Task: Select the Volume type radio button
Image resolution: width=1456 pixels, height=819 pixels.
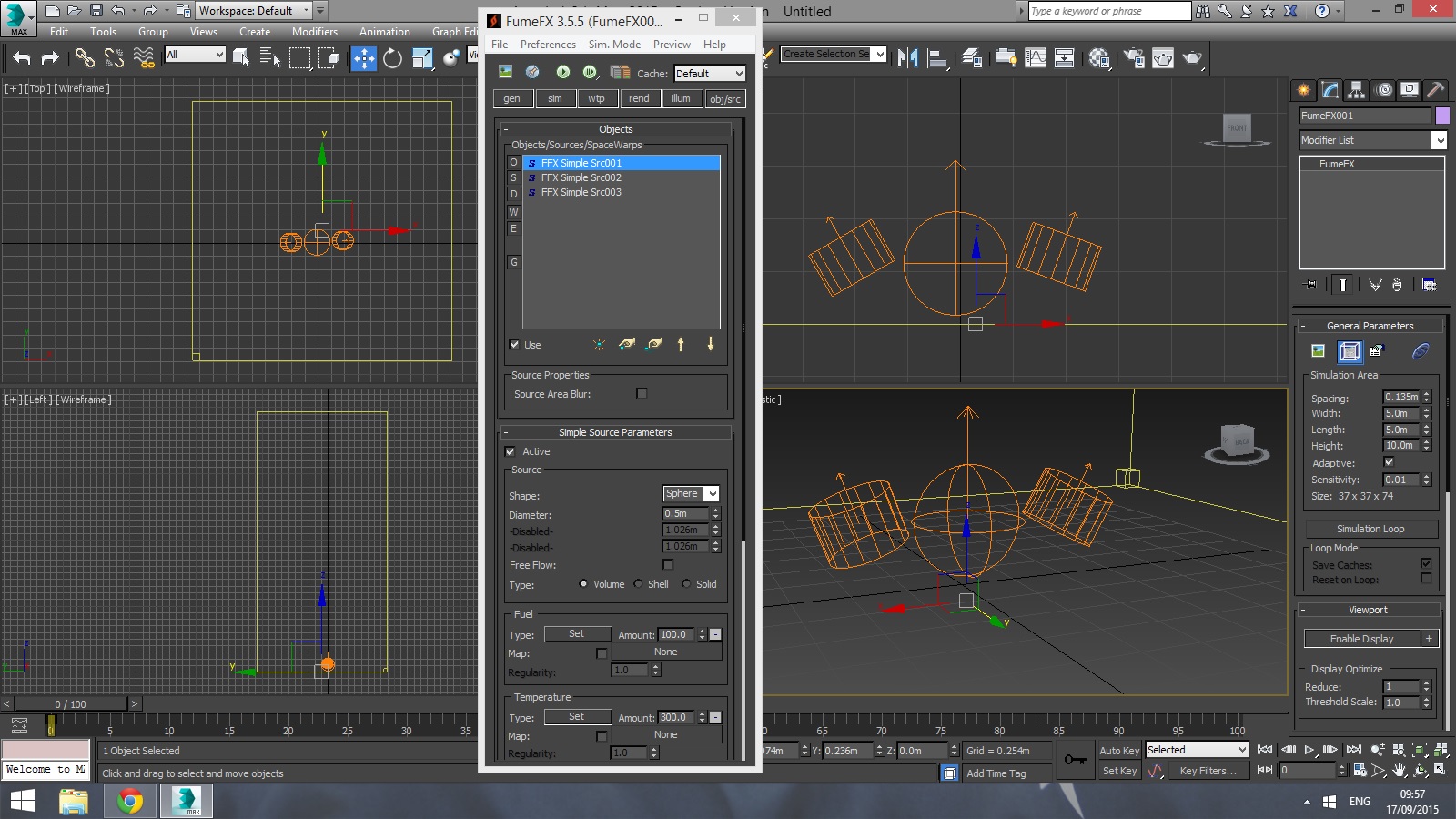Action: [584, 584]
